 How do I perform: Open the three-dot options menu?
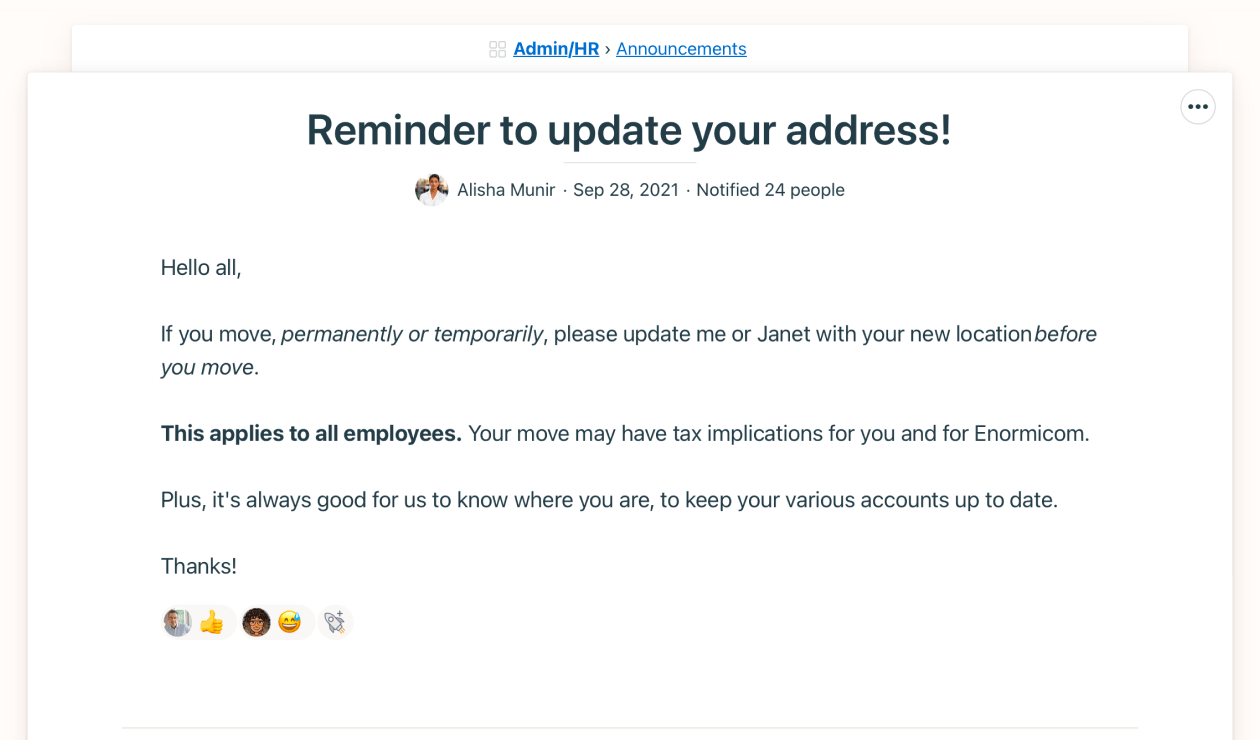click(x=1198, y=107)
